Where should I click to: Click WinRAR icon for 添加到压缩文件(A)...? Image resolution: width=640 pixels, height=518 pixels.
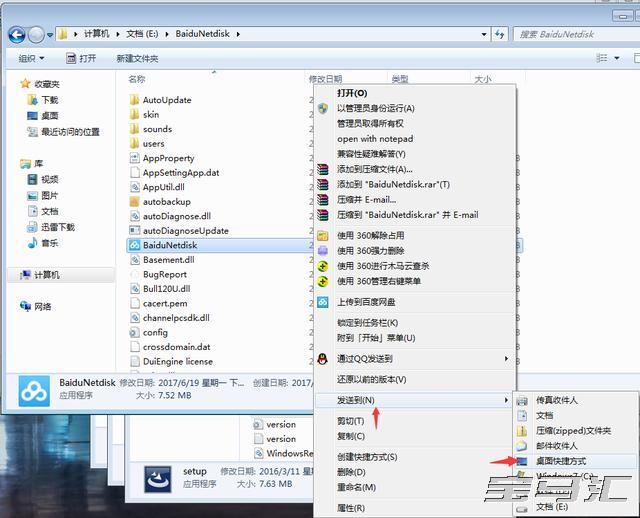point(323,169)
